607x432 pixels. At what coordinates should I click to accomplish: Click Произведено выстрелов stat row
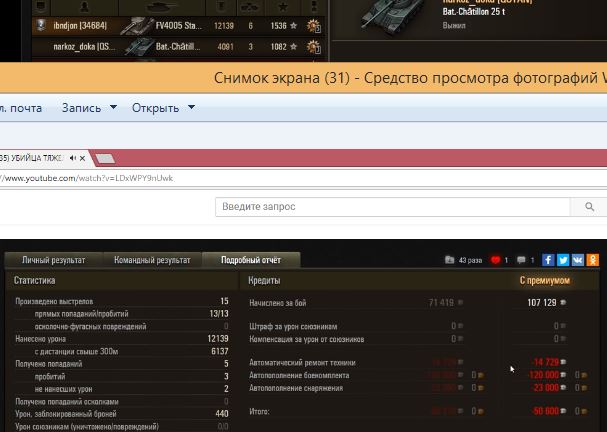tap(122, 301)
